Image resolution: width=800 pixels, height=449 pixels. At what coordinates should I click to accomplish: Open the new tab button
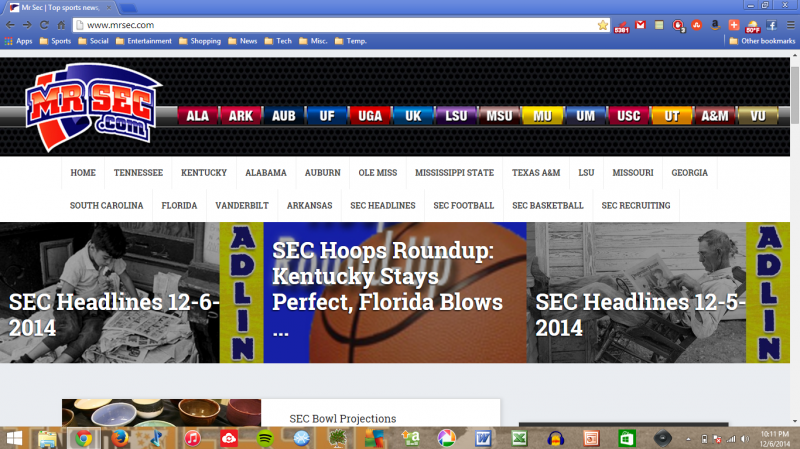(128, 8)
